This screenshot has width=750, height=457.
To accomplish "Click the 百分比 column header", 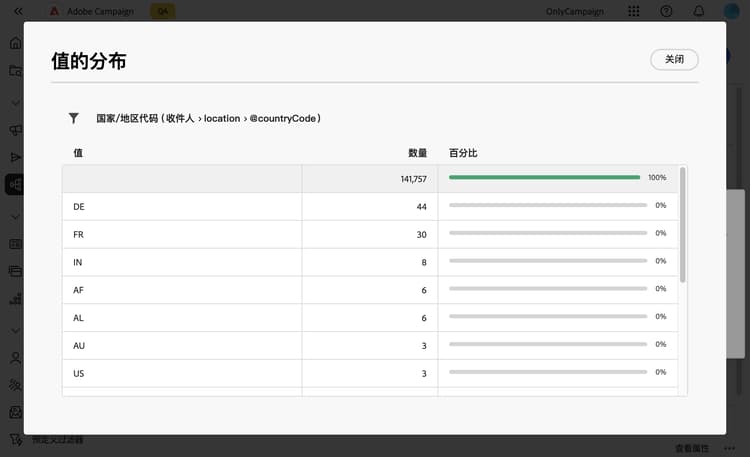I will 463,153.
